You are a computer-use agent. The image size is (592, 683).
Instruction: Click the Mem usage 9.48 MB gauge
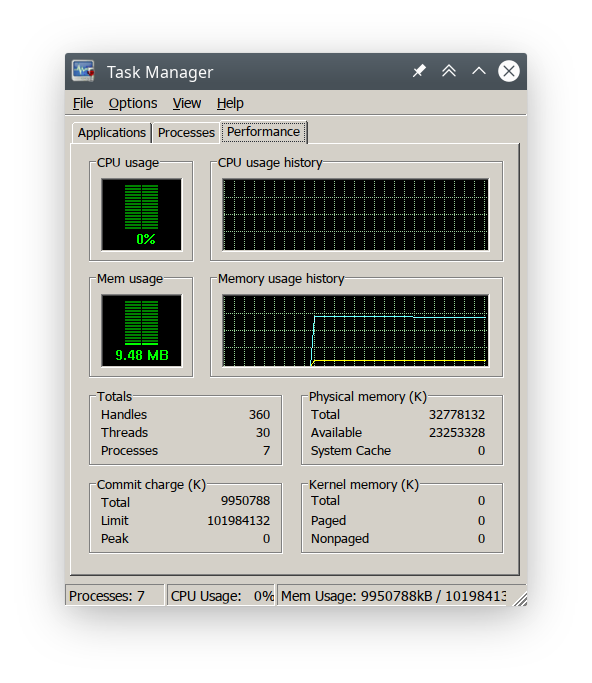[142, 331]
